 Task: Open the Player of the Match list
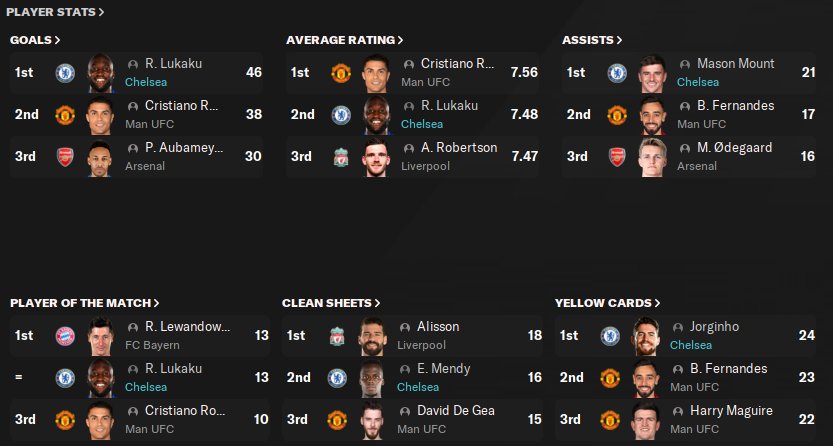click(84, 302)
